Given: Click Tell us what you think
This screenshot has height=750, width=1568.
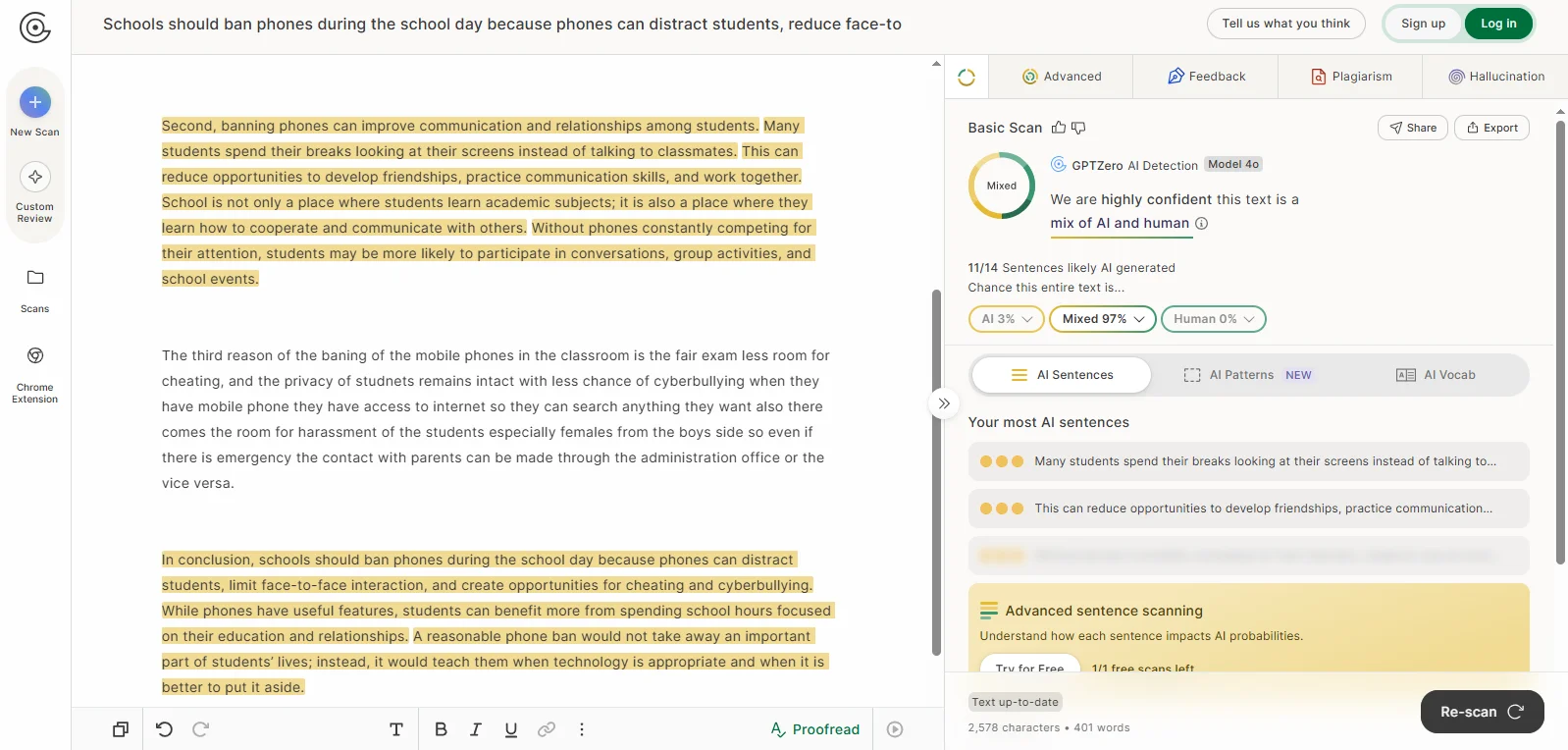Looking at the screenshot, I should pos(1285,24).
